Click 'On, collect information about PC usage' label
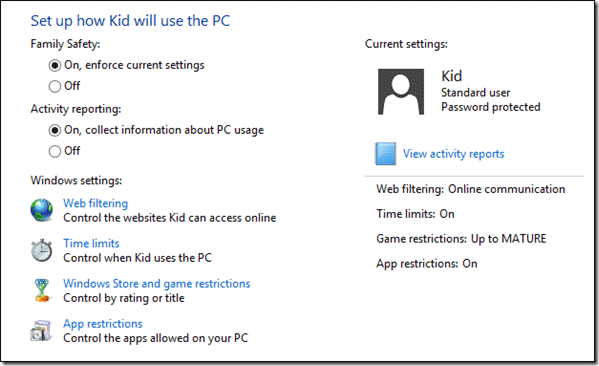The width and height of the screenshot is (599, 366). pos(164,130)
